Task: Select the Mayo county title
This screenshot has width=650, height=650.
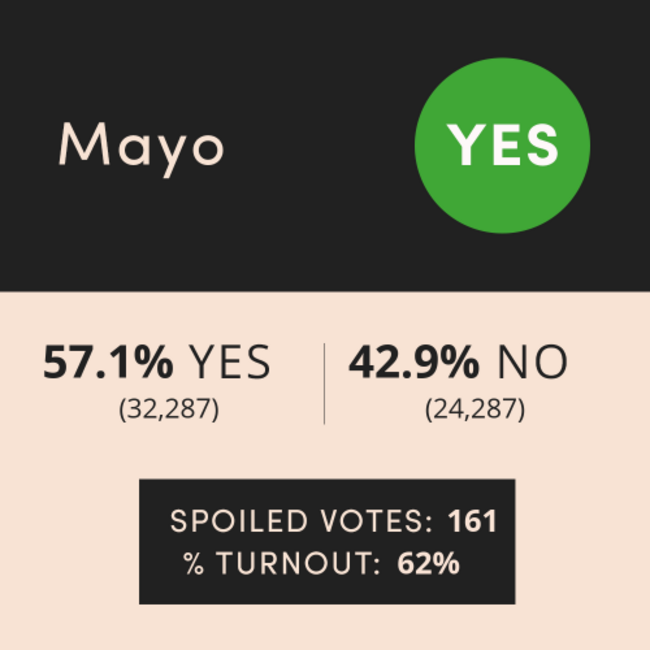Action: [142, 150]
